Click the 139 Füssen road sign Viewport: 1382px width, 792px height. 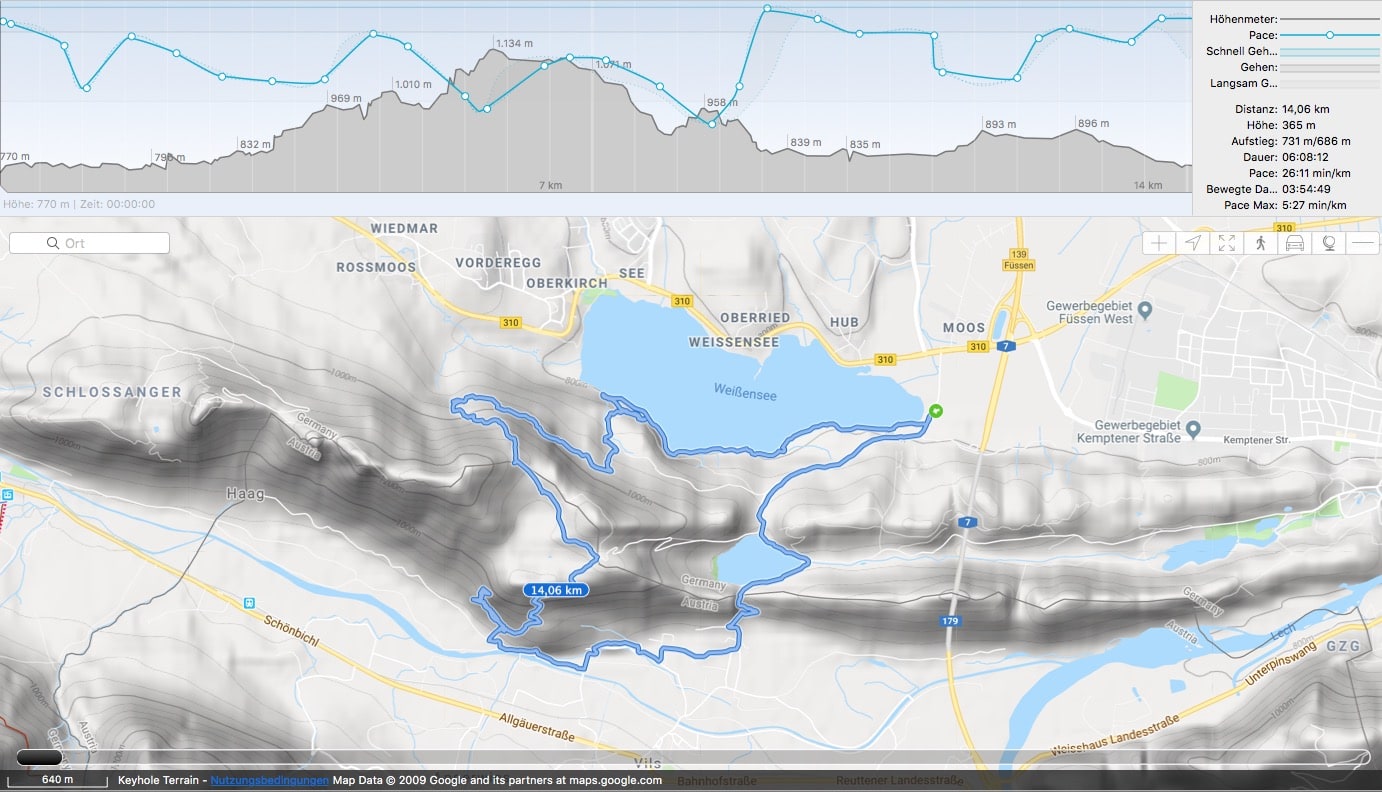coord(1020,260)
